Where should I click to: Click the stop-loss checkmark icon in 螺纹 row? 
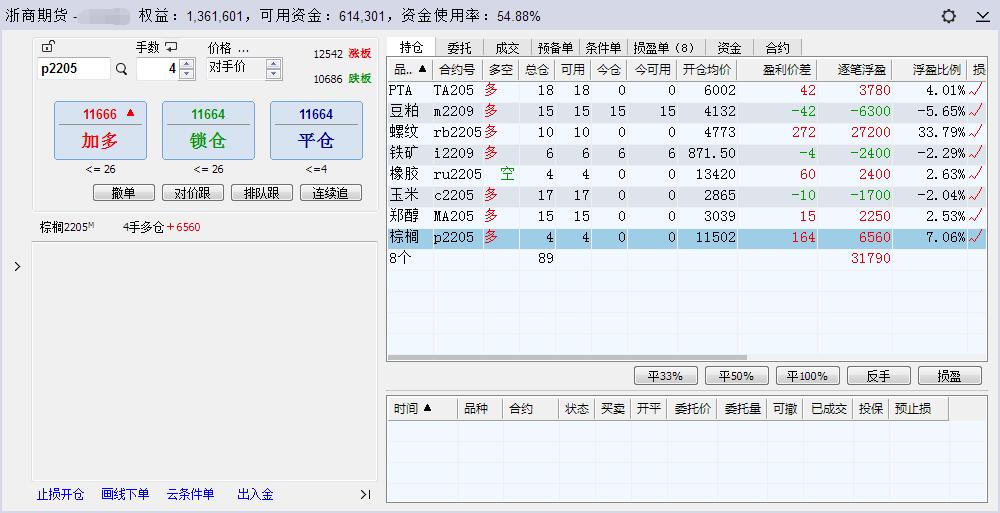point(976,132)
